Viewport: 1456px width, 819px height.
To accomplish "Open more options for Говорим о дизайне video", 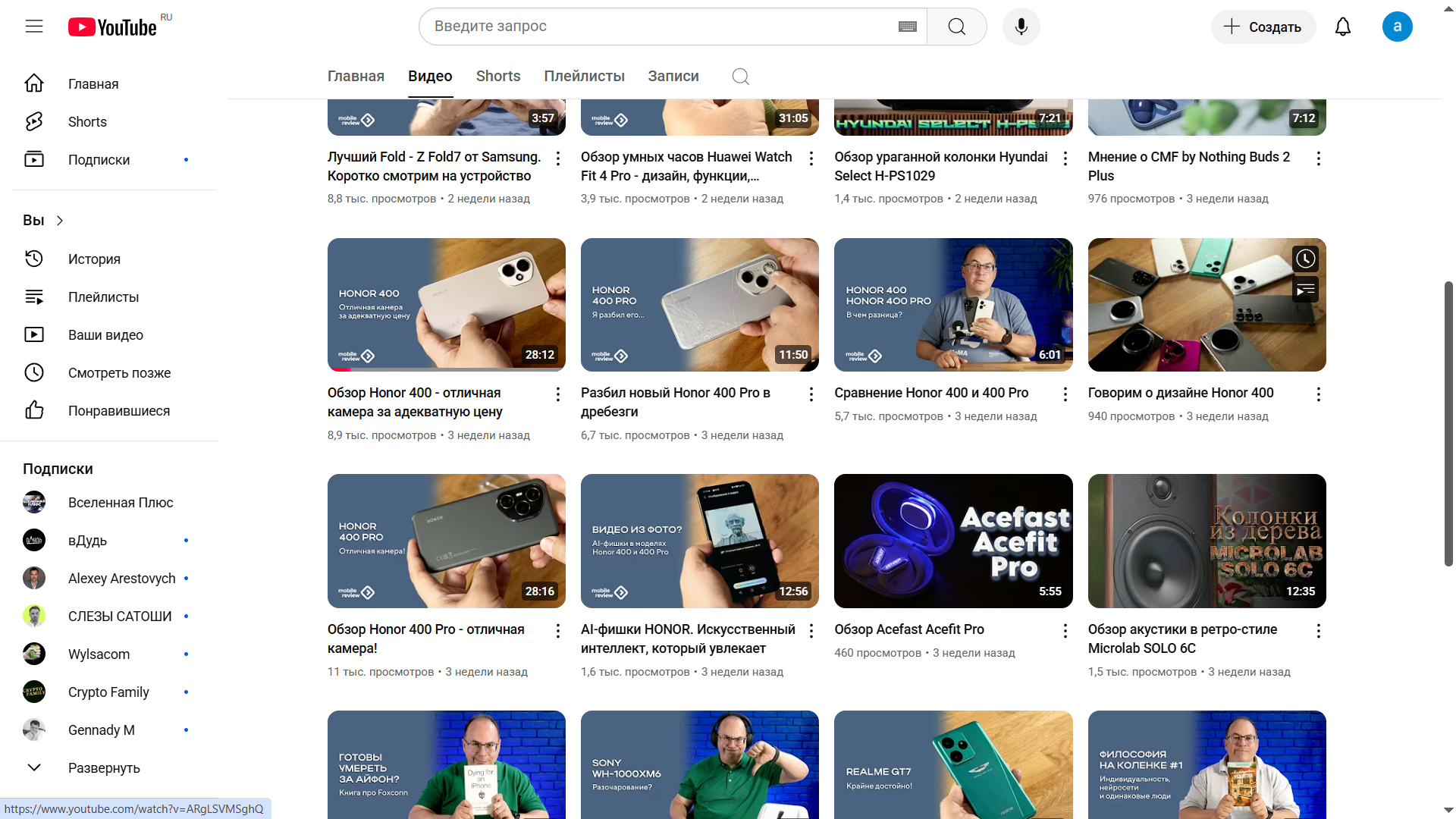I will click(1319, 394).
